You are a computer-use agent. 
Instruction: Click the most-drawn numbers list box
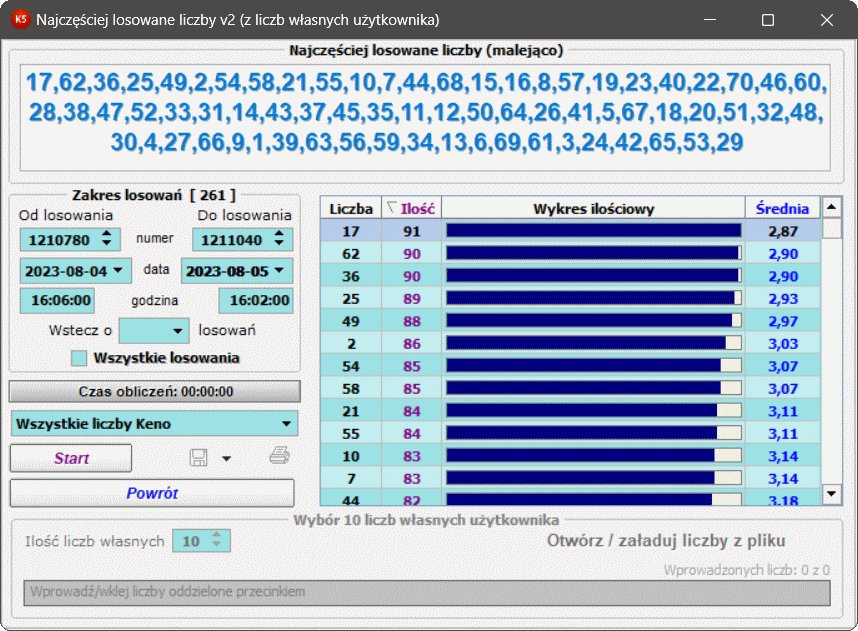[425, 118]
